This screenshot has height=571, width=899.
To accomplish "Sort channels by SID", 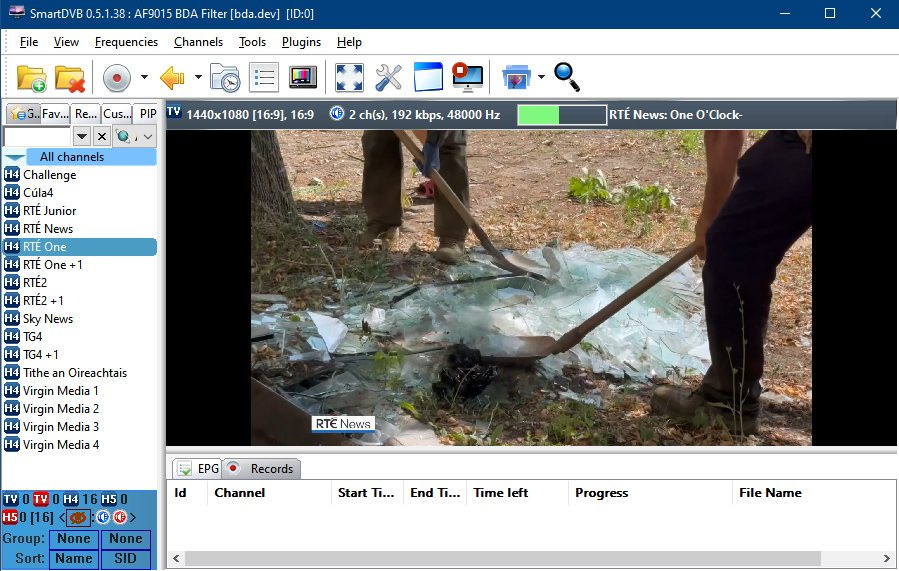I will (x=126, y=559).
